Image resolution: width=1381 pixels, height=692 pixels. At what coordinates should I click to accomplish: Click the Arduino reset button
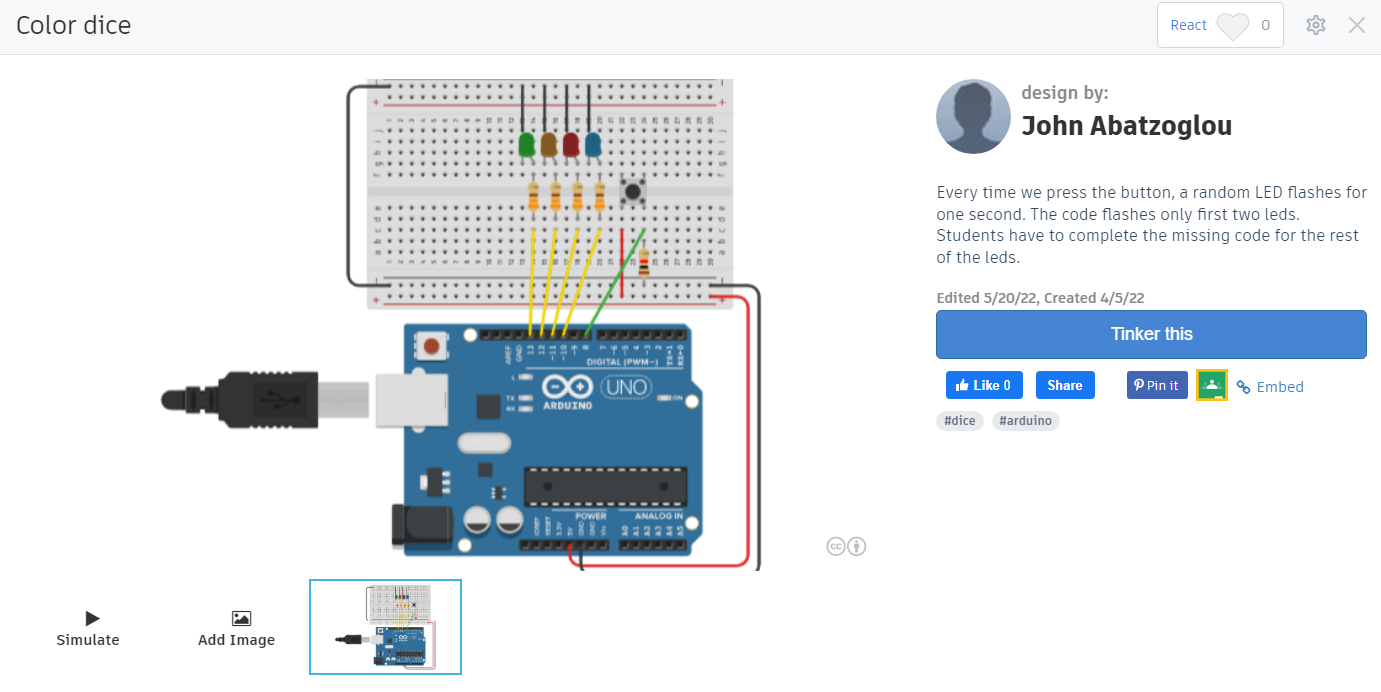[x=431, y=347]
